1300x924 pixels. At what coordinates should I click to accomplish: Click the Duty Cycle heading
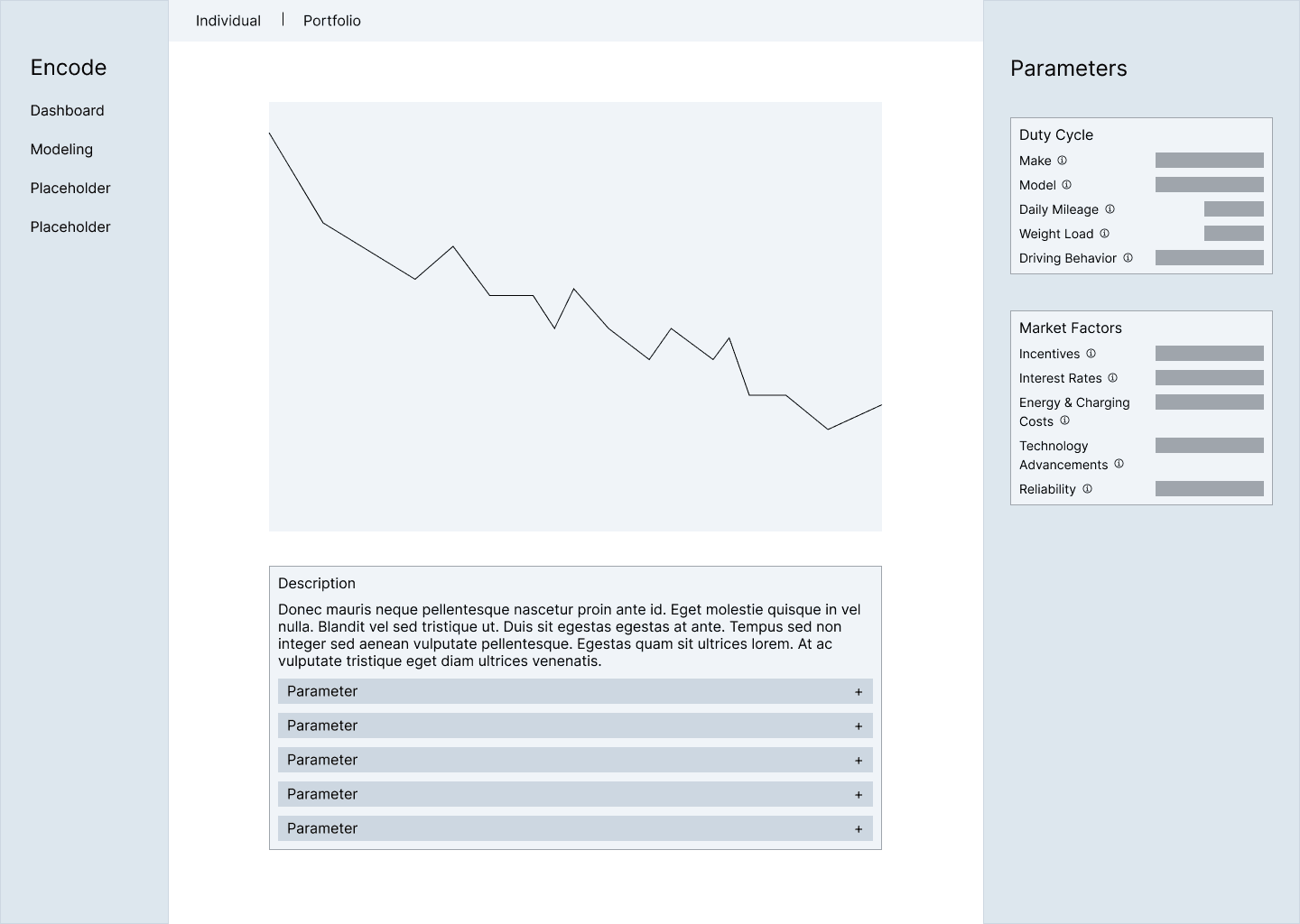pos(1056,135)
